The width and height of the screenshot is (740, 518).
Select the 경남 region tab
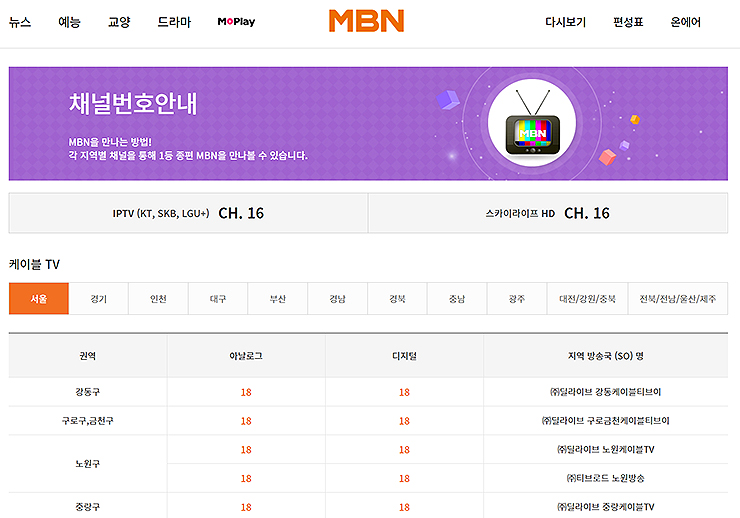click(x=337, y=299)
